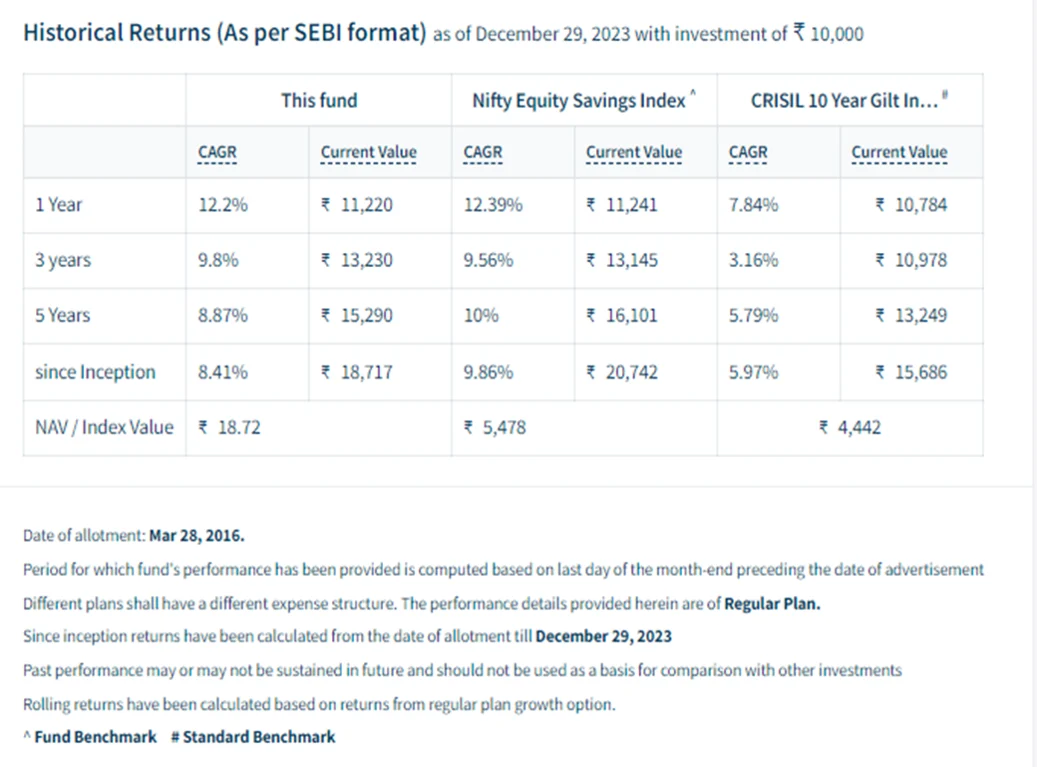1037x767 pixels.
Task: Click the Standard Benchmark footnote legend
Action: click(253, 737)
